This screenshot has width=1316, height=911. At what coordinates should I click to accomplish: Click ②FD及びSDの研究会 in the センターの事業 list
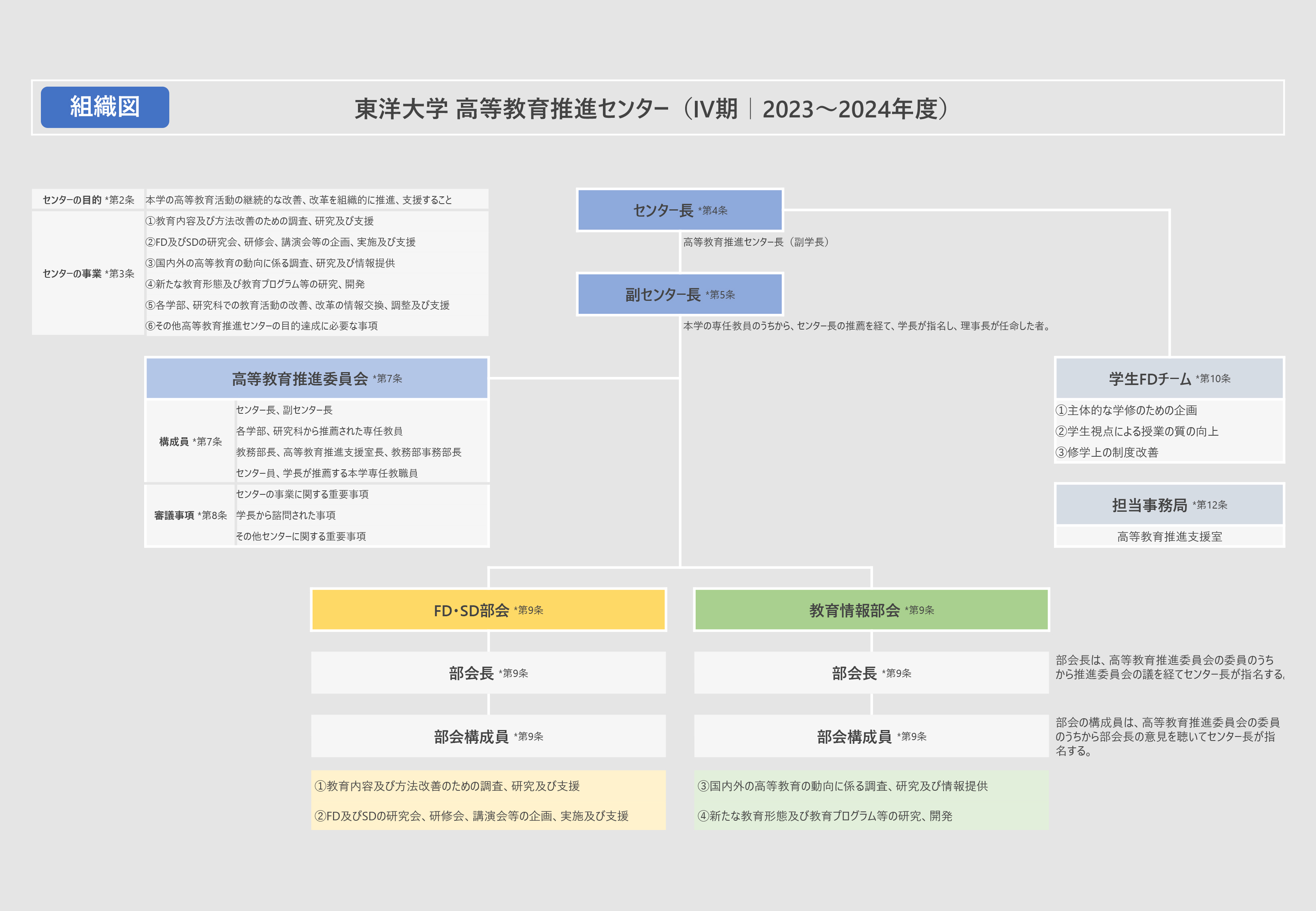point(281,242)
